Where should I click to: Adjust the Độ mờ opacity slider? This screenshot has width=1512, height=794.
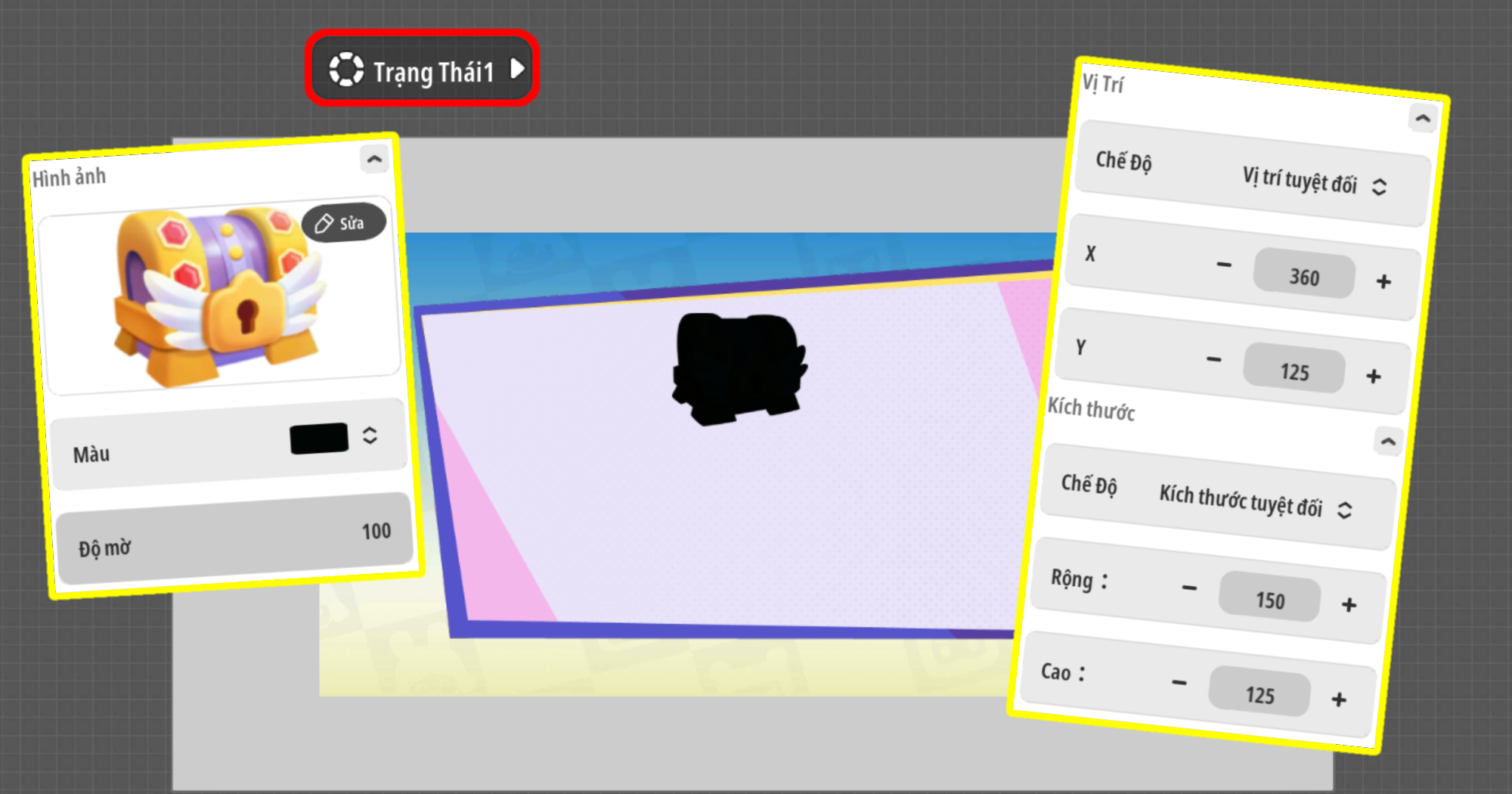(x=234, y=538)
